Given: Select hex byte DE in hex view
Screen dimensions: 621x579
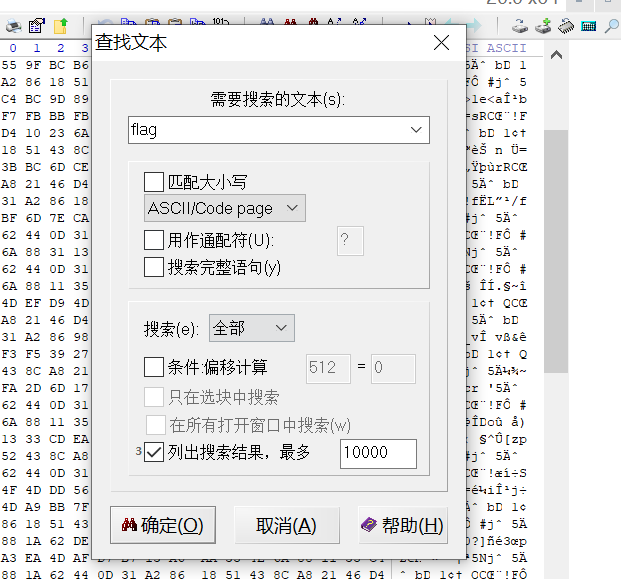Looking at the screenshot, I should click(x=81, y=541).
